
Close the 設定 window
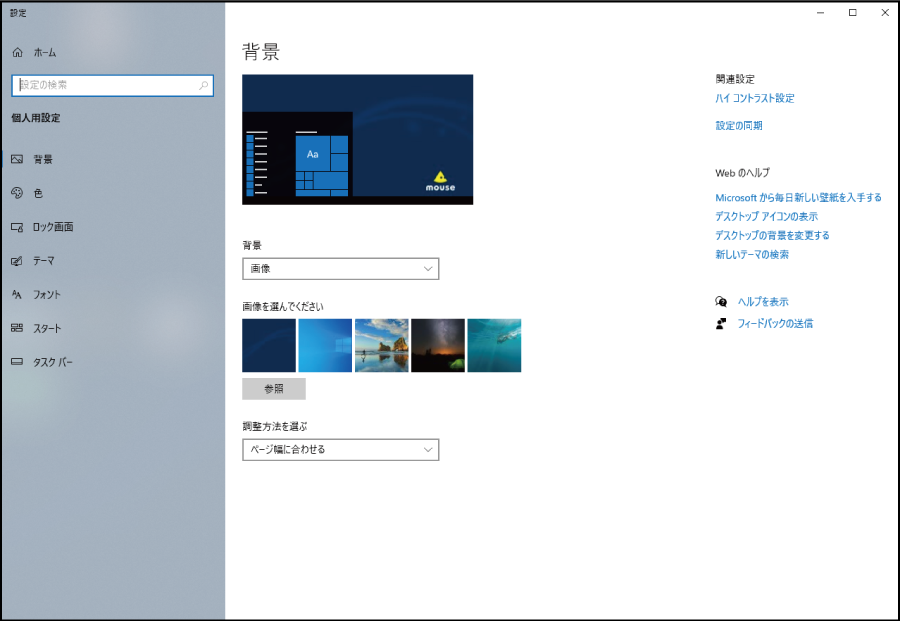885,13
